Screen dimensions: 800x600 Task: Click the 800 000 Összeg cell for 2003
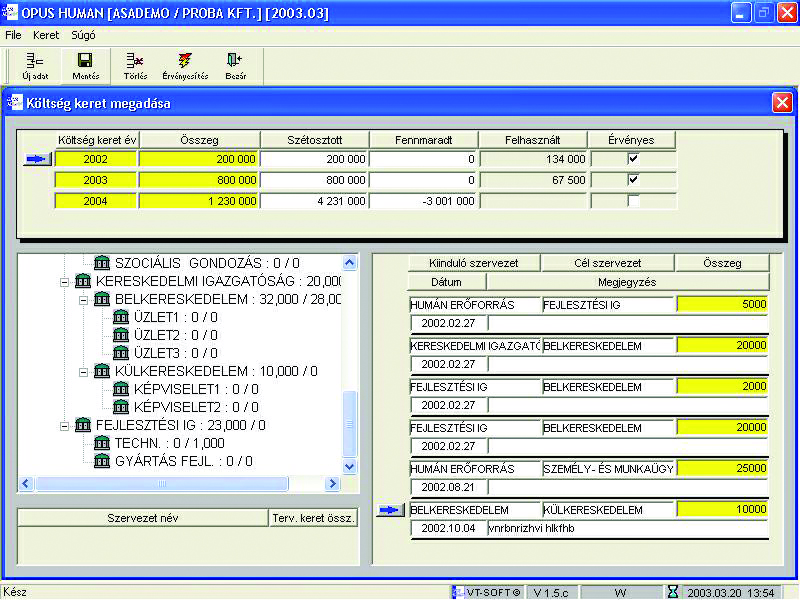coord(199,180)
